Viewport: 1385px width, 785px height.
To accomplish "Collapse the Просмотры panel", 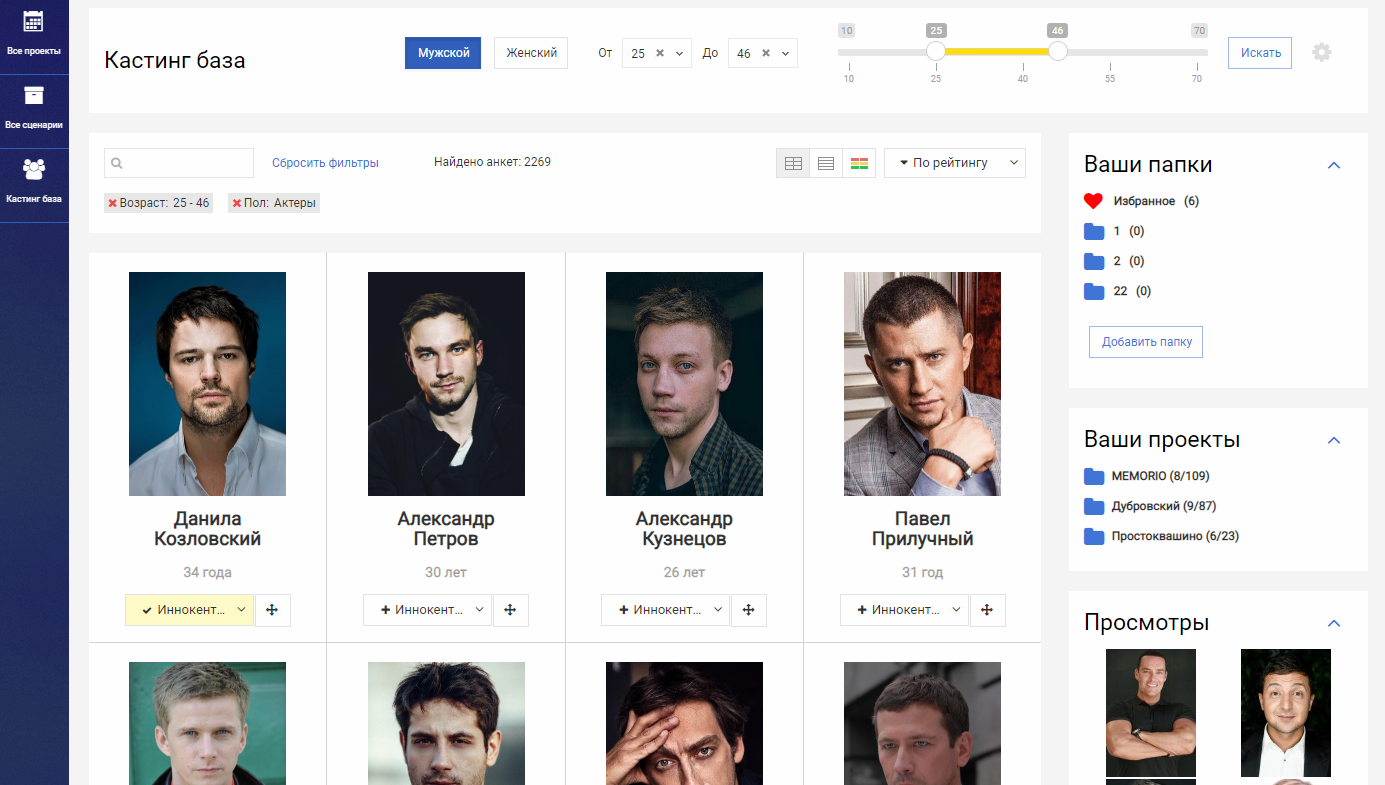I will click(x=1334, y=623).
